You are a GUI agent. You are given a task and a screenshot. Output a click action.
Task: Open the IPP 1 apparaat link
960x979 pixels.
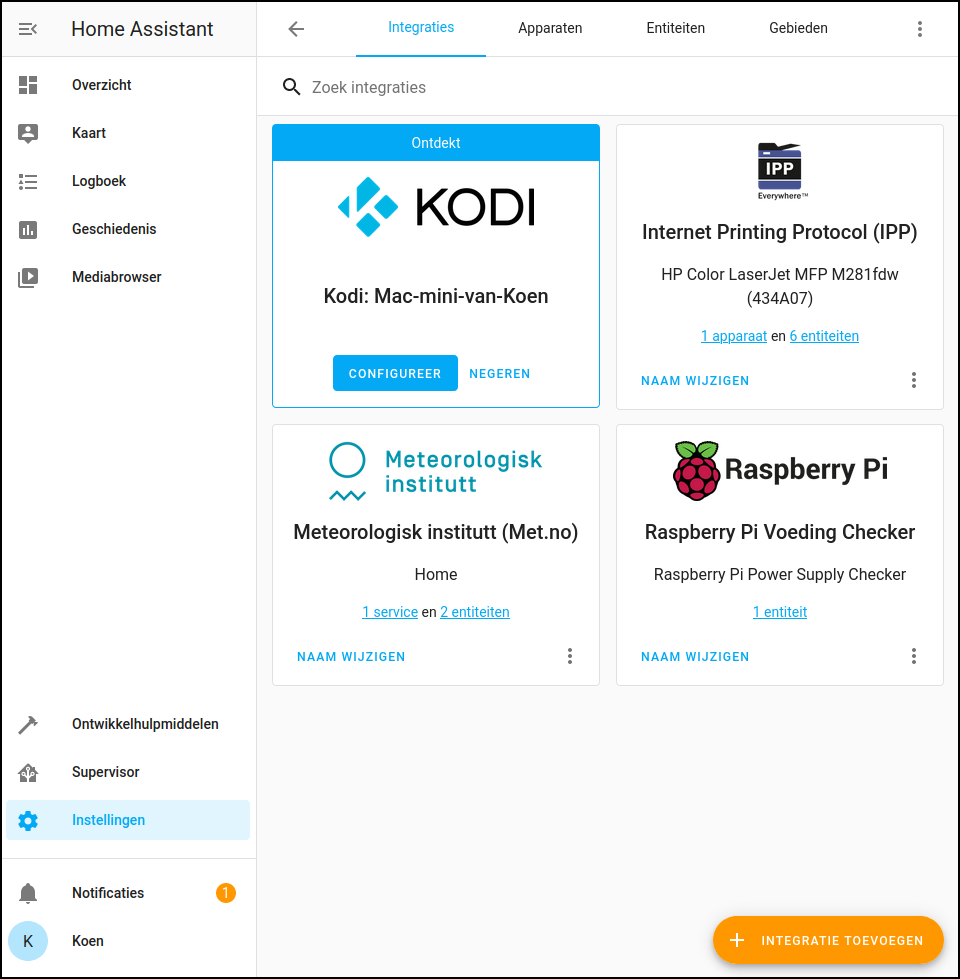(733, 336)
